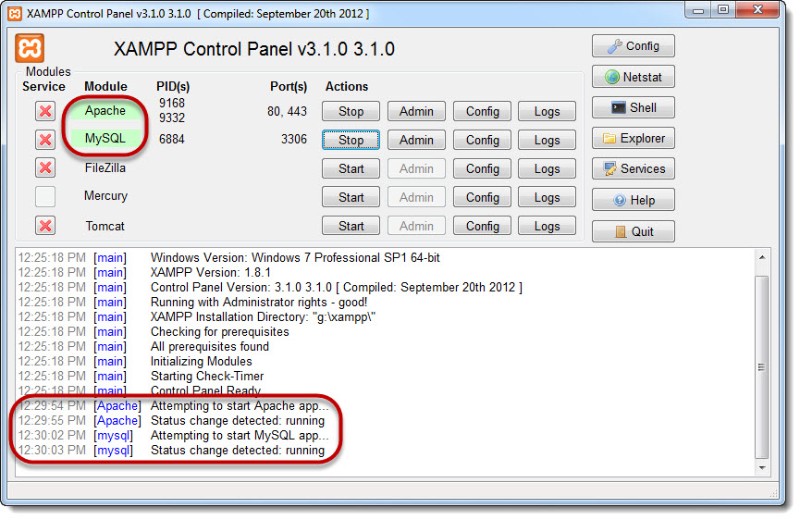Open the Netstat tool
800x520 pixels.
tap(633, 77)
